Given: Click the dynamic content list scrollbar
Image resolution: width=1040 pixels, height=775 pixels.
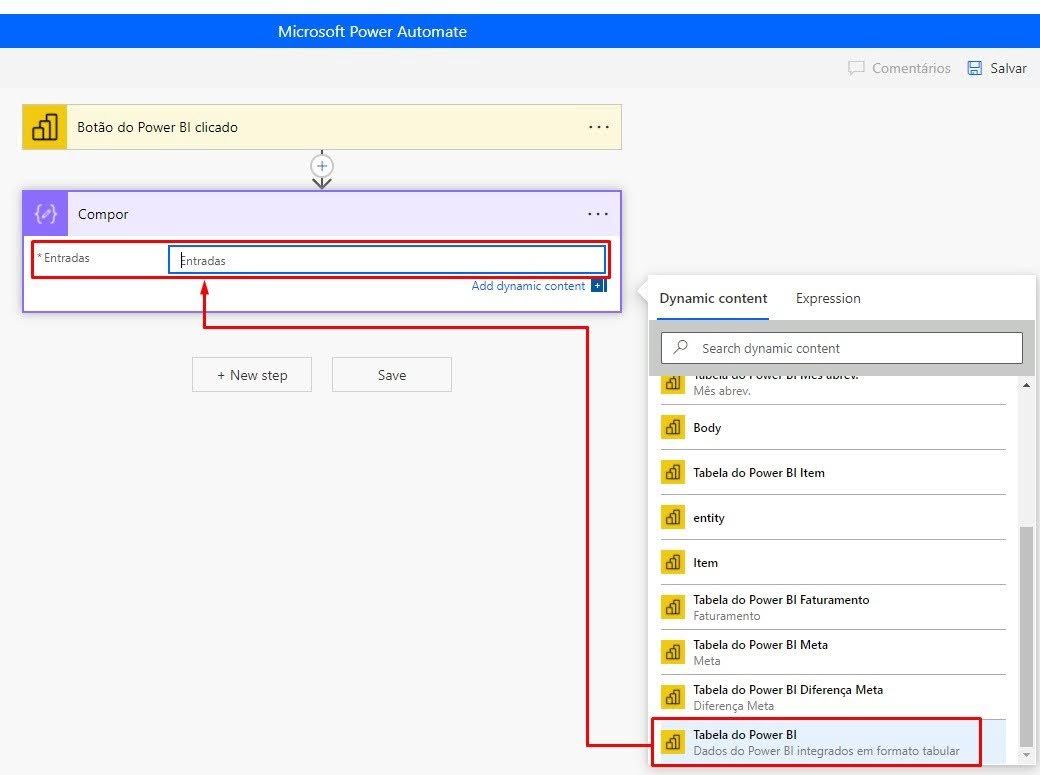Looking at the screenshot, I should click(x=1026, y=630).
